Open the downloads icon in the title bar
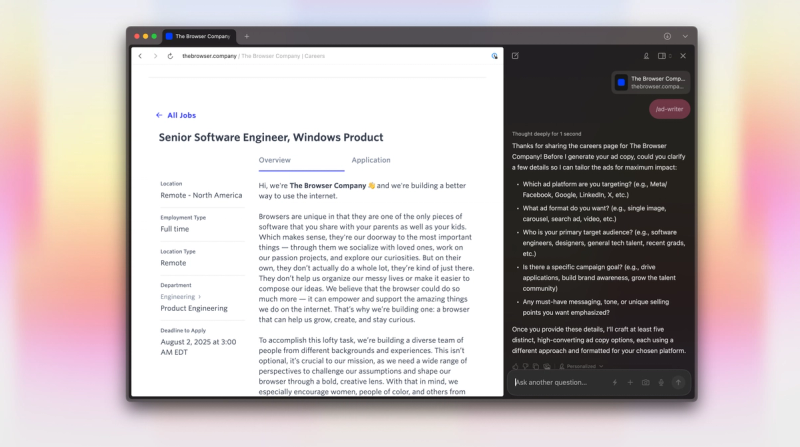 [x=667, y=36]
